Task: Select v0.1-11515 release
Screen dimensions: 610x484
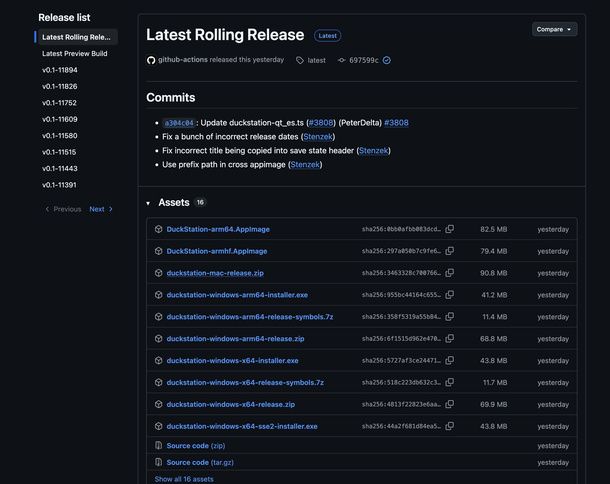Action: 59,152
